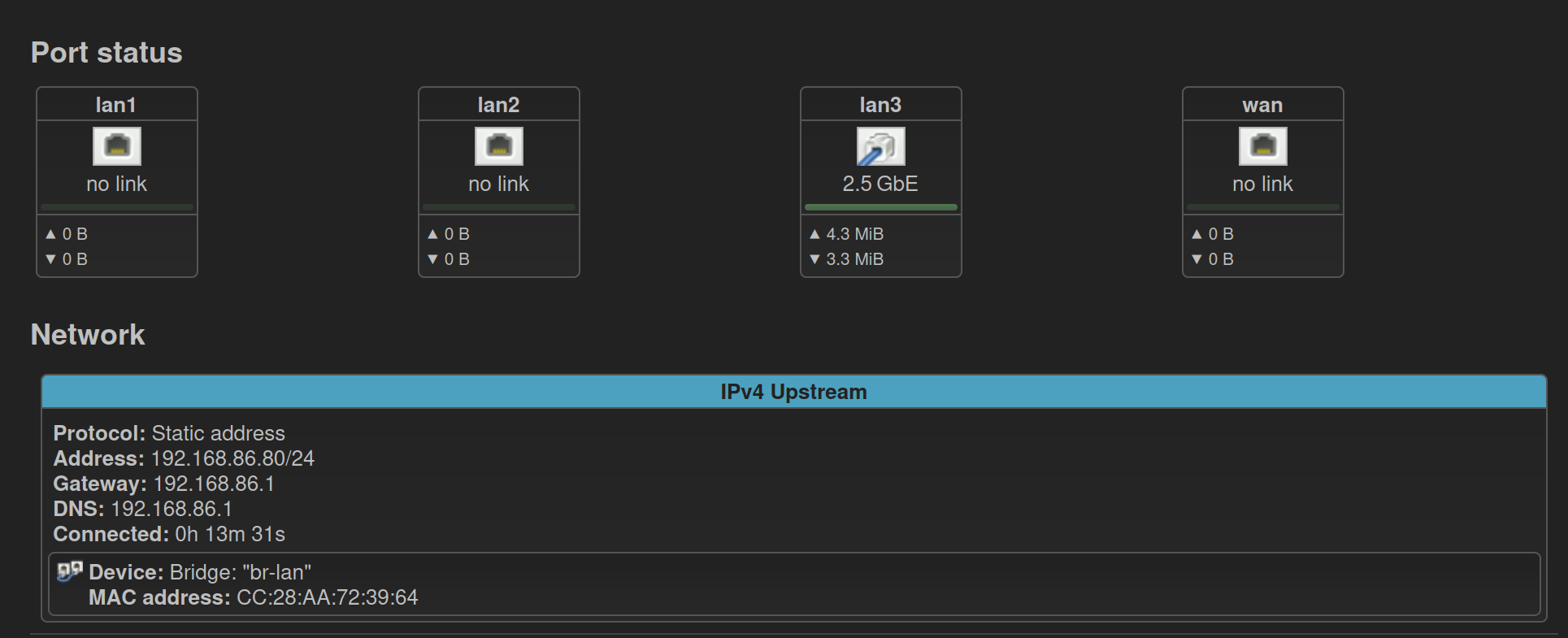Click the wan upload arrow showing 0 B
This screenshot has width=1568, height=638.
point(1197,234)
